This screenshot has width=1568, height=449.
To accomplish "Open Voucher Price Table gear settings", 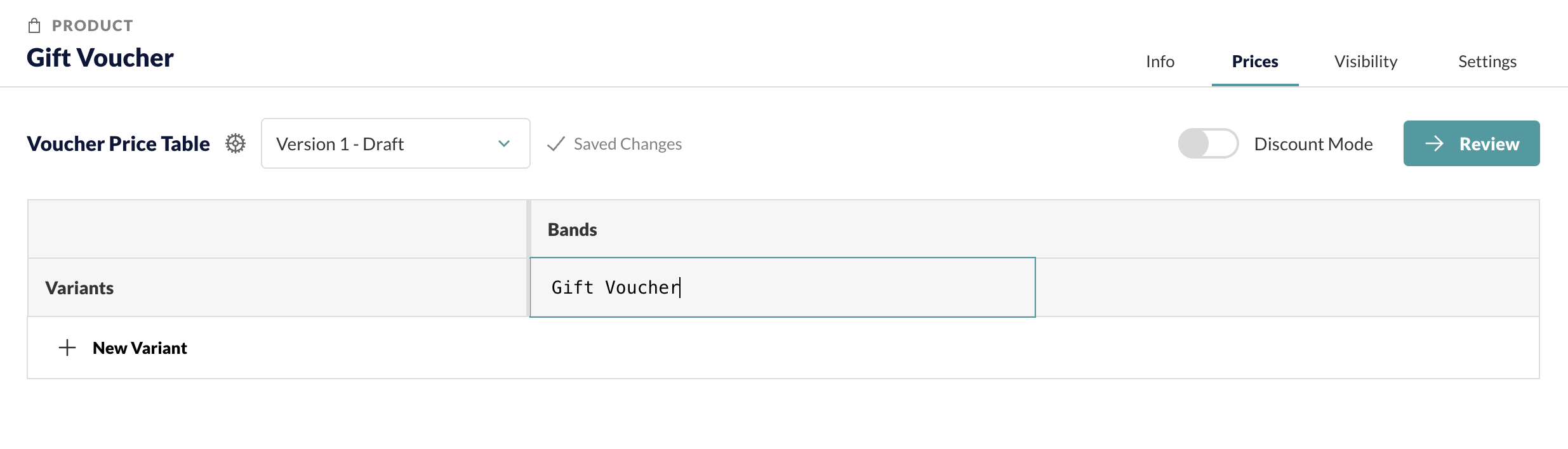I will point(236,143).
